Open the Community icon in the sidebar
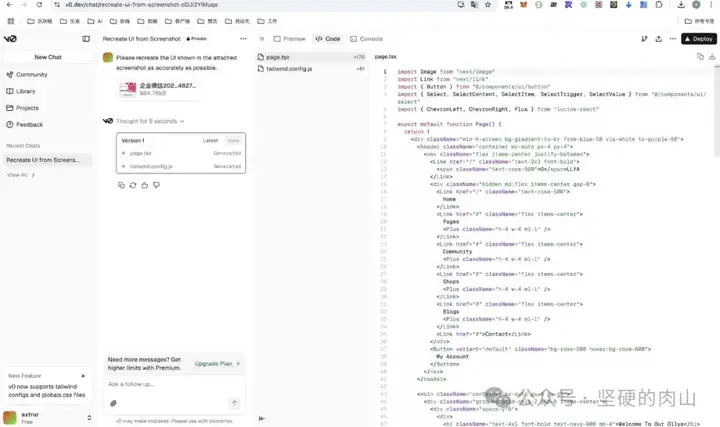This screenshot has height=427, width=720. (10, 74)
